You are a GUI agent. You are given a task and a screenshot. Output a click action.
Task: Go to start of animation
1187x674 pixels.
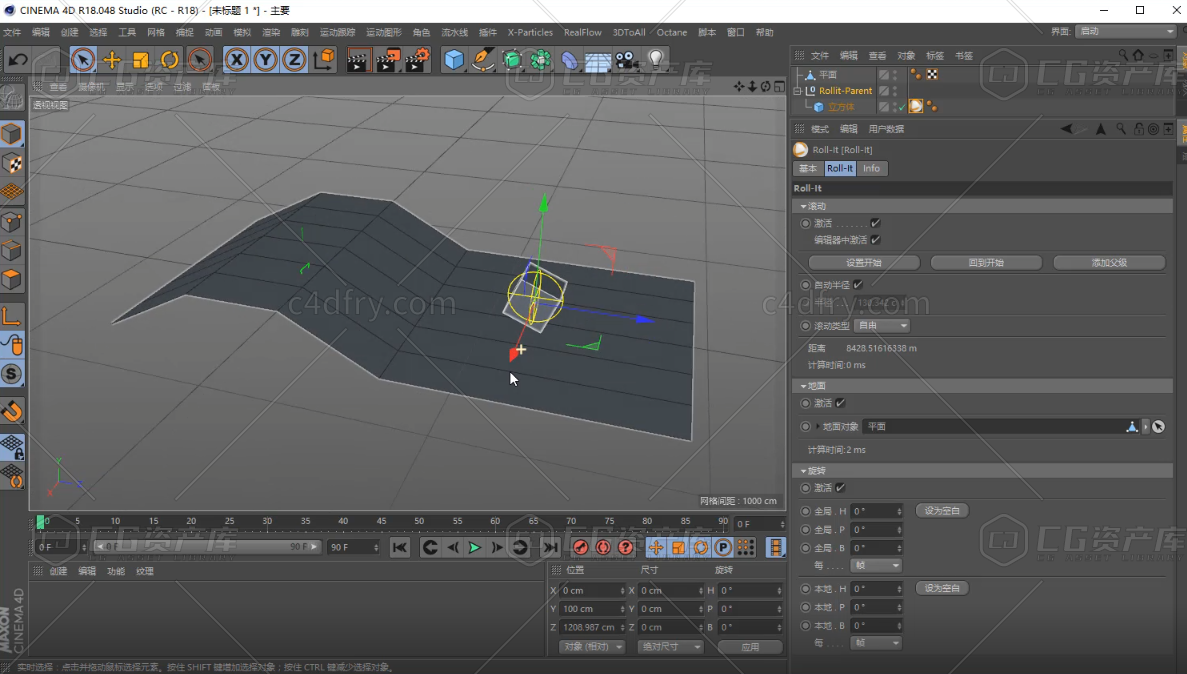click(400, 547)
